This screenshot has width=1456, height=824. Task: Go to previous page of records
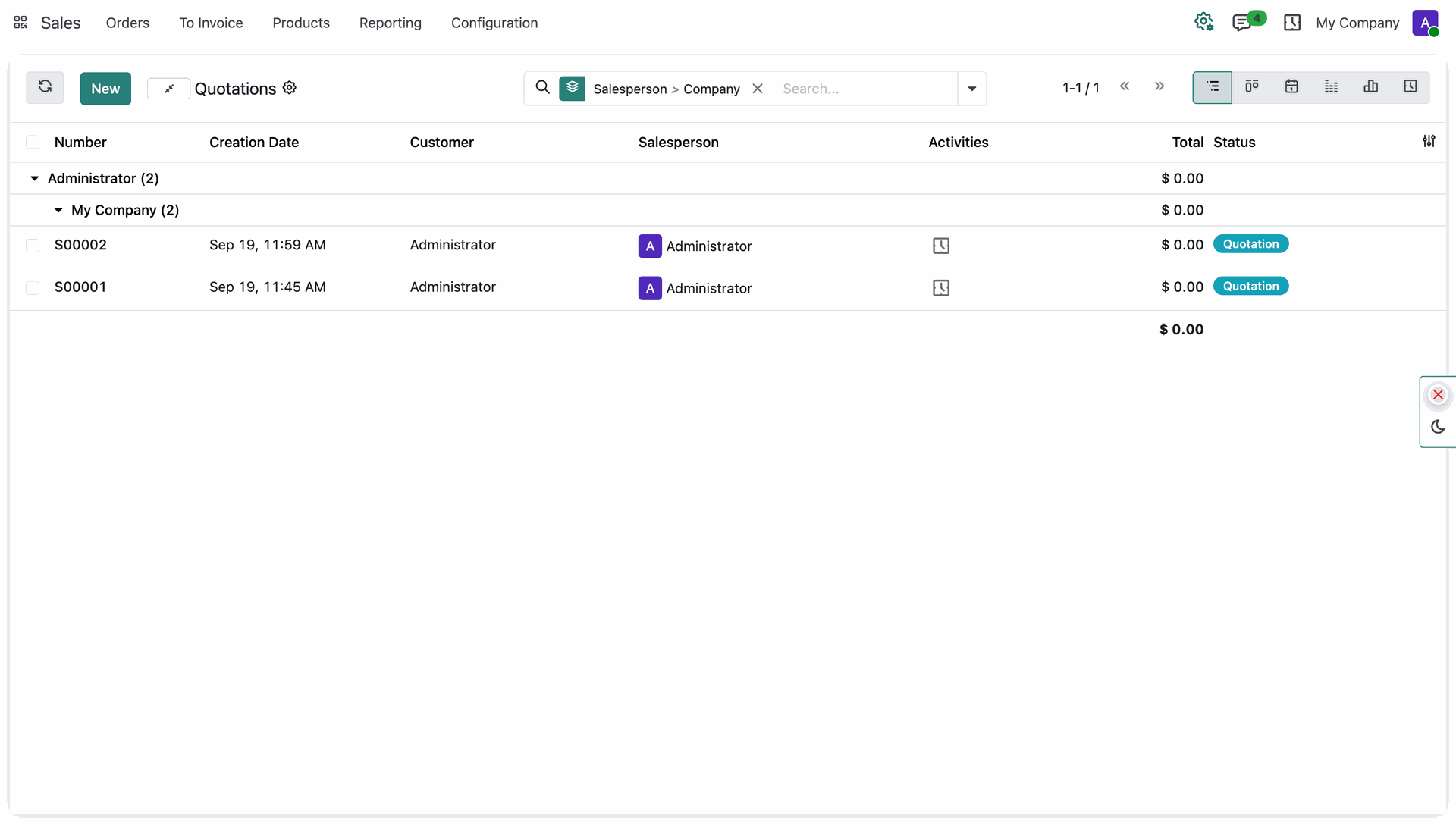pyautogui.click(x=1125, y=86)
